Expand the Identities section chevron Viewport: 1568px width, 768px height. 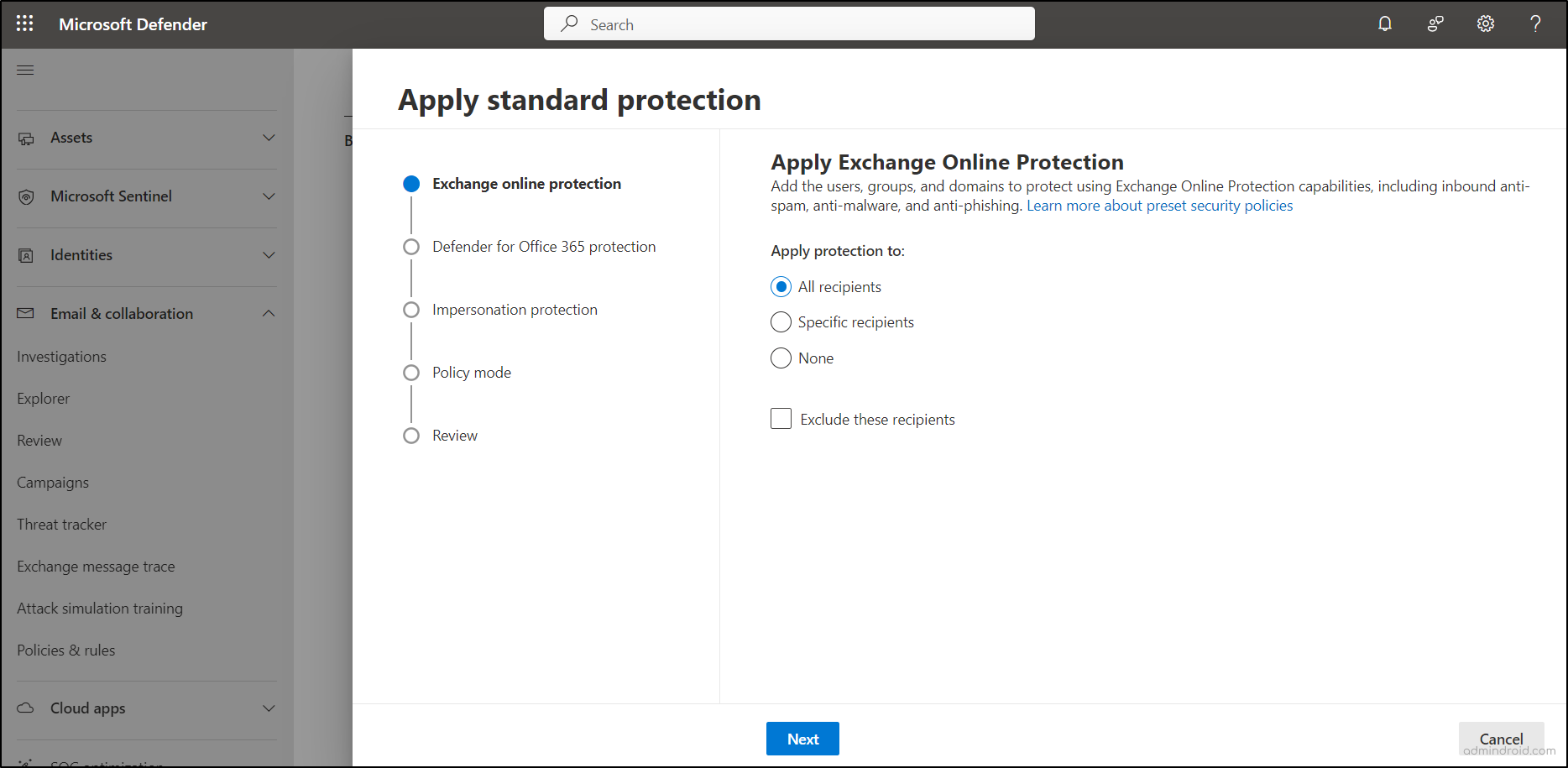click(269, 255)
